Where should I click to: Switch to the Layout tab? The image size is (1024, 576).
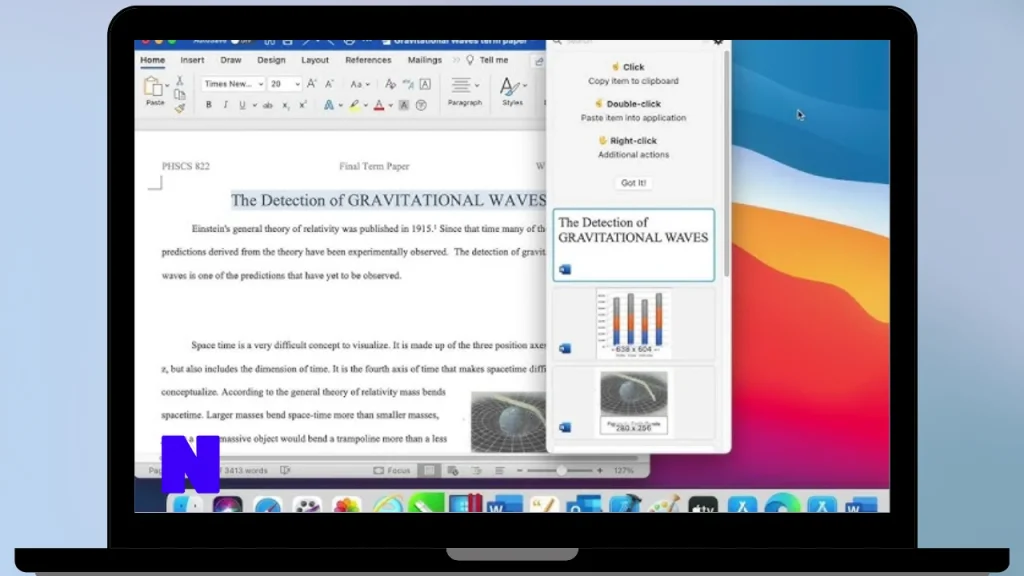(x=315, y=60)
